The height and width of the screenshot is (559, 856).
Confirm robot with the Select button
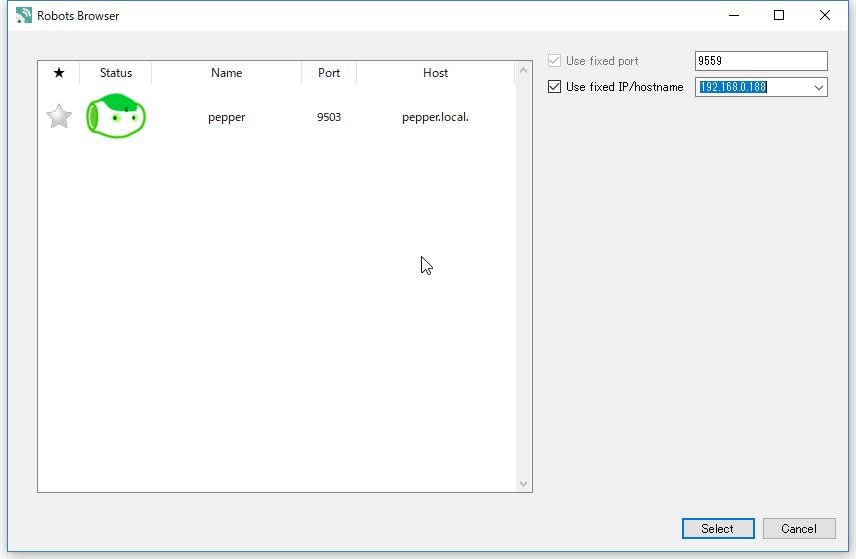pyautogui.click(x=718, y=528)
